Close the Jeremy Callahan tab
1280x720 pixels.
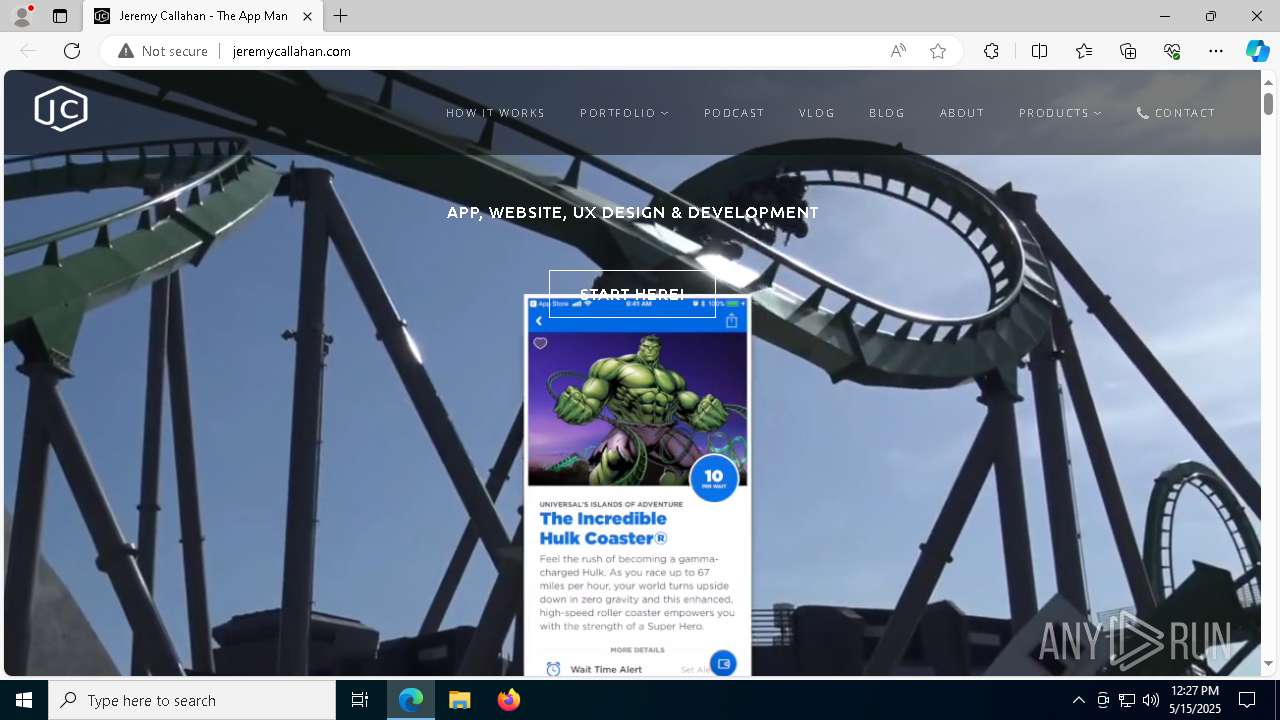tap(307, 16)
